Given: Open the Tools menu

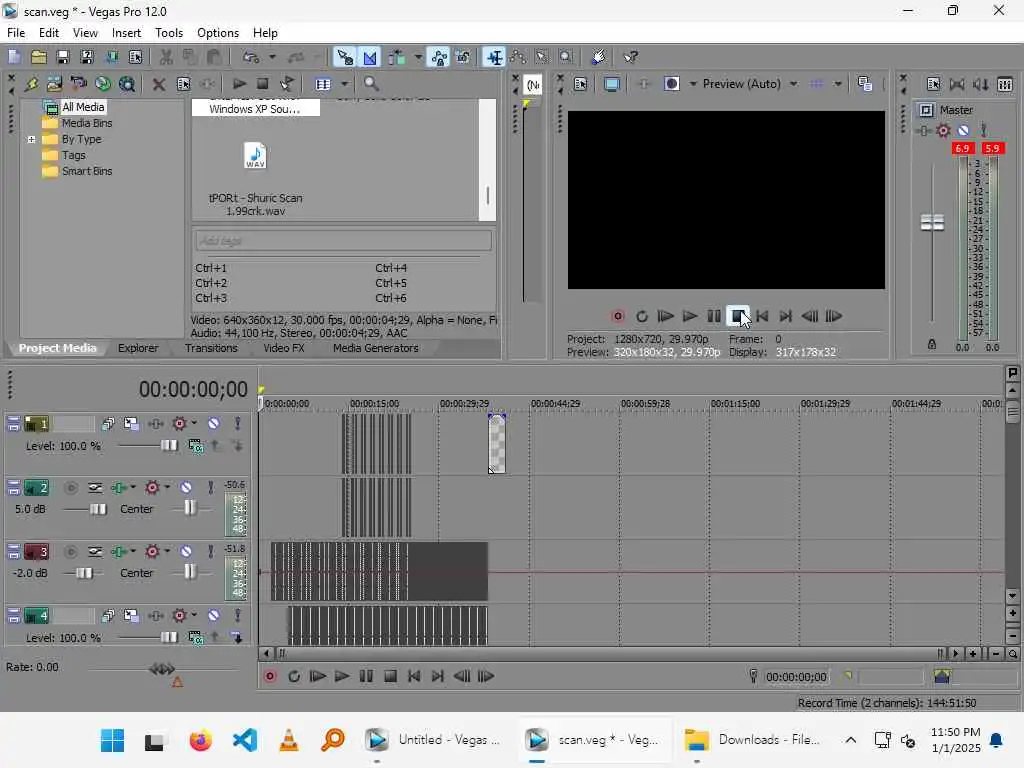Looking at the screenshot, I should click(168, 33).
